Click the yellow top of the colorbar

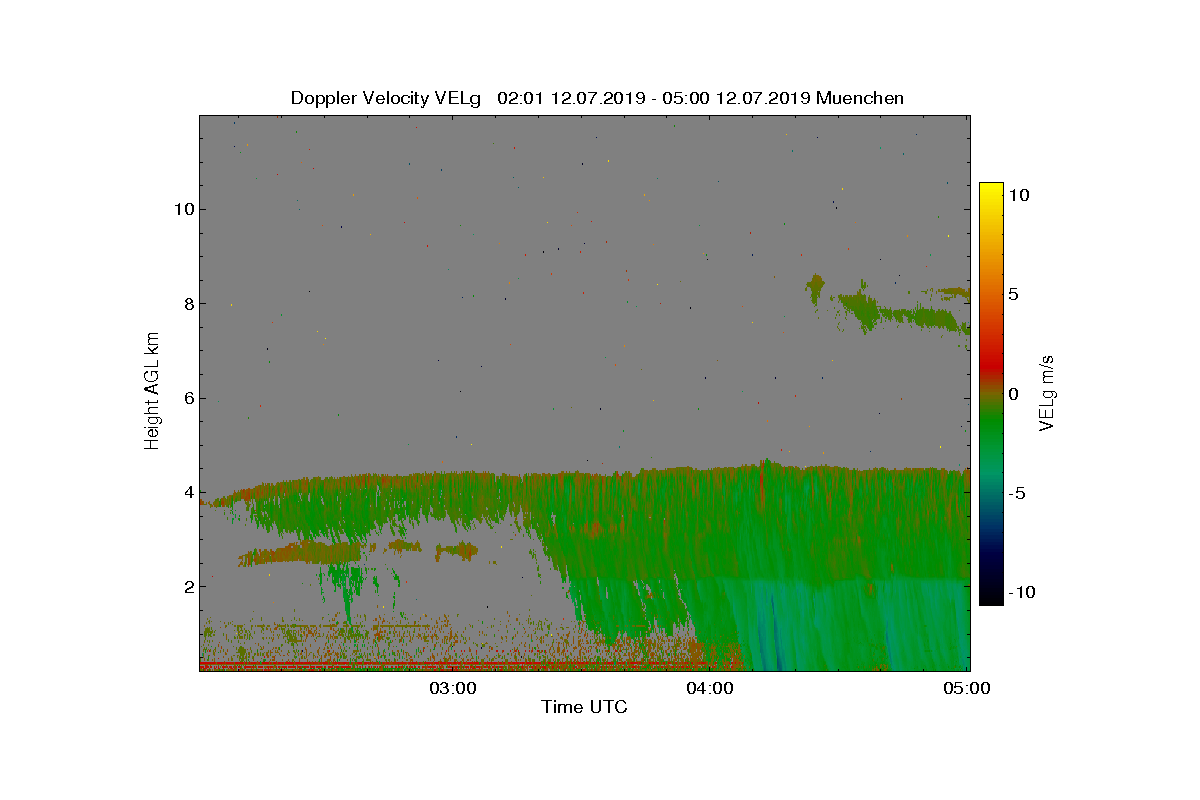(x=991, y=190)
